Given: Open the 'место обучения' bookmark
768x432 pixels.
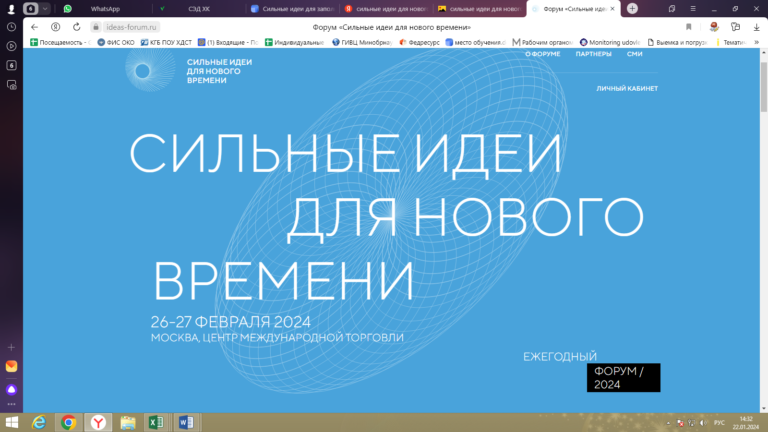Looking at the screenshot, I should coord(476,43).
